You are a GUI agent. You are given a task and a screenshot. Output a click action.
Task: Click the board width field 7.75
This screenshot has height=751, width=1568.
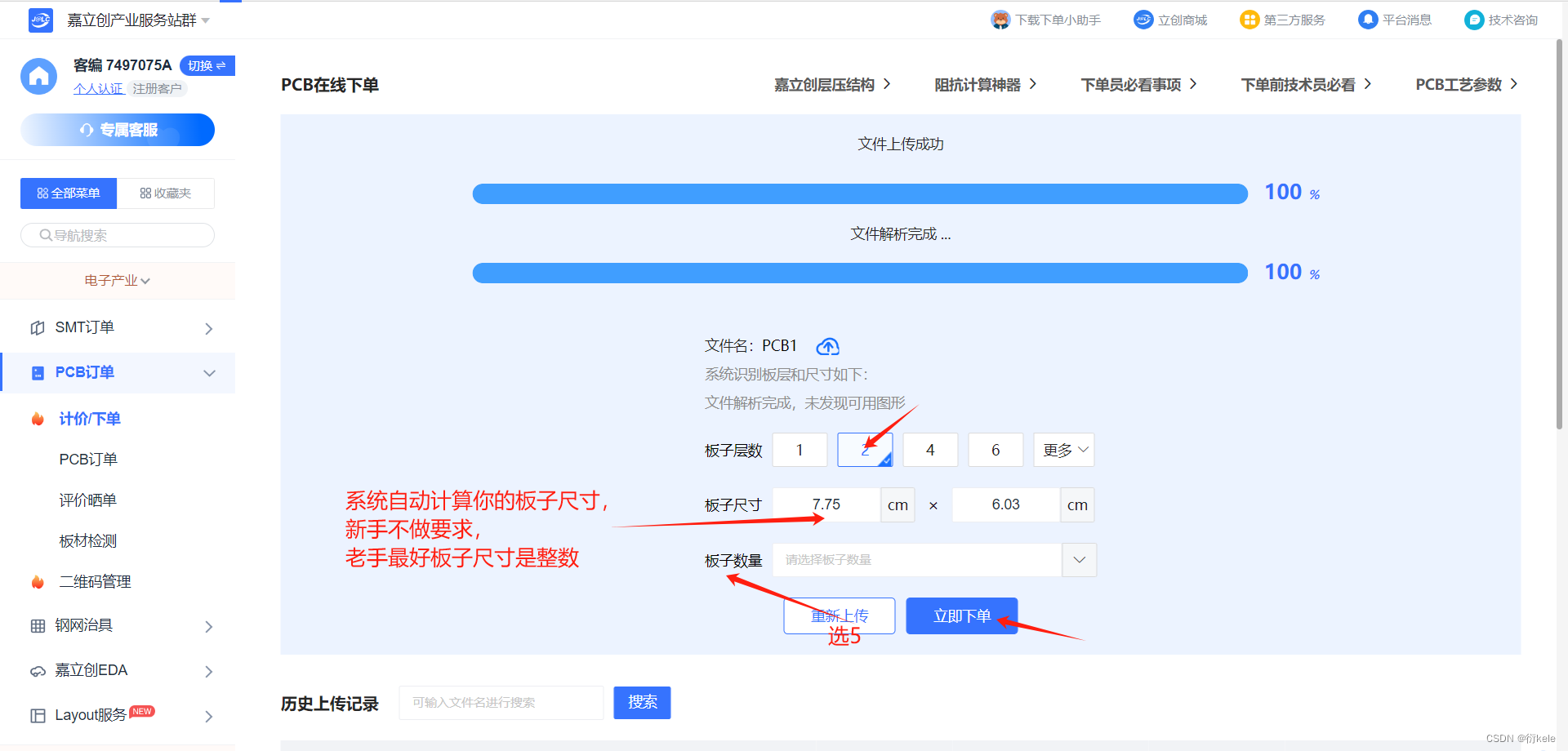(826, 504)
